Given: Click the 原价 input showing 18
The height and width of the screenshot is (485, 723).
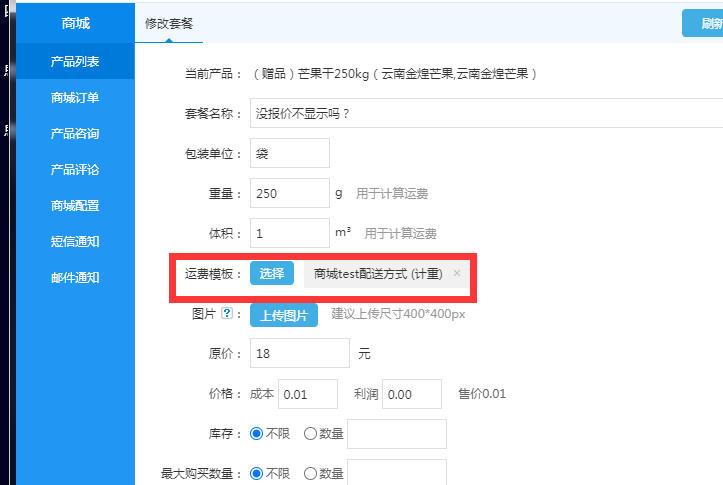Looking at the screenshot, I should [x=299, y=353].
